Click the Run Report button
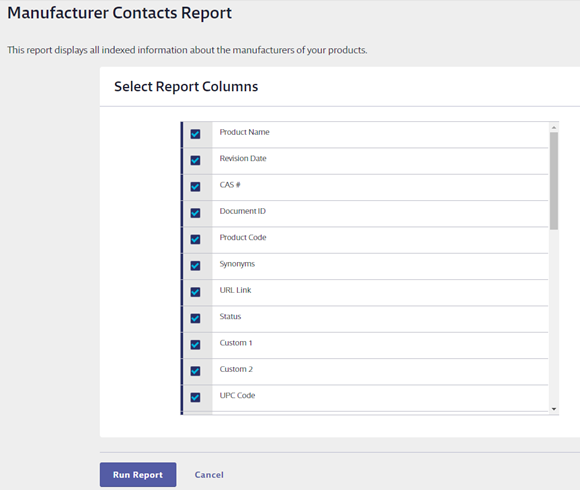The height and width of the screenshot is (490, 580). (x=138, y=474)
